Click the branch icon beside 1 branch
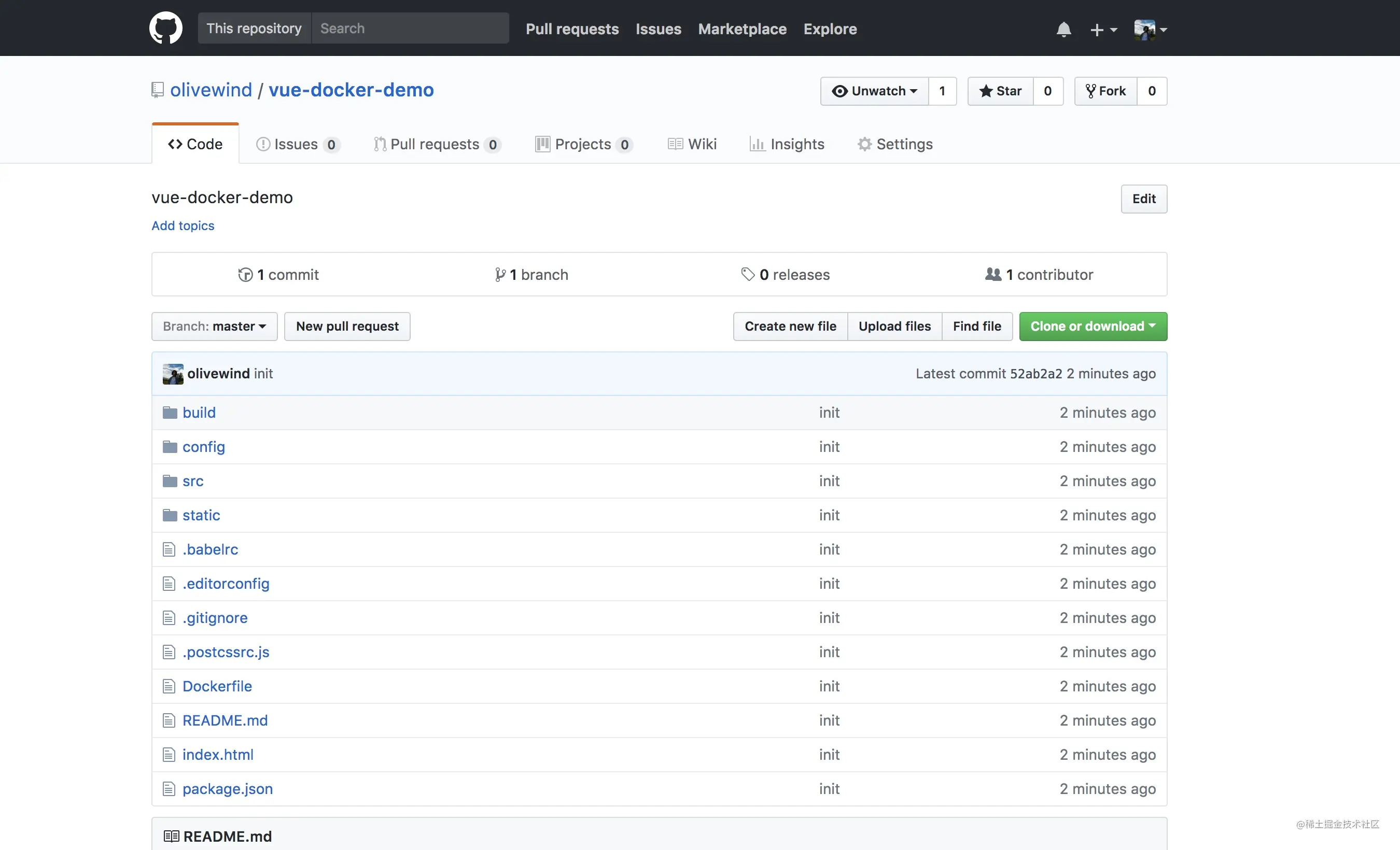Screen dimensions: 1400x850 click(500, 275)
